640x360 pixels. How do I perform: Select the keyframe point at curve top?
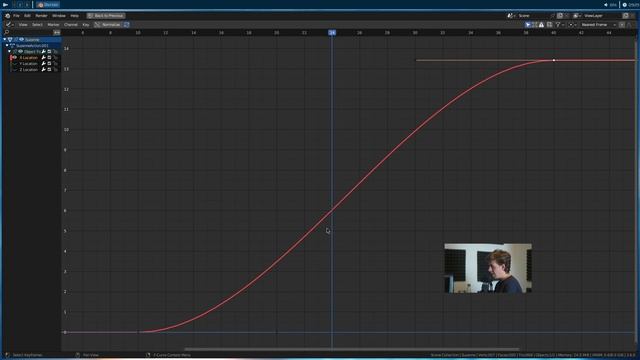[554, 60]
